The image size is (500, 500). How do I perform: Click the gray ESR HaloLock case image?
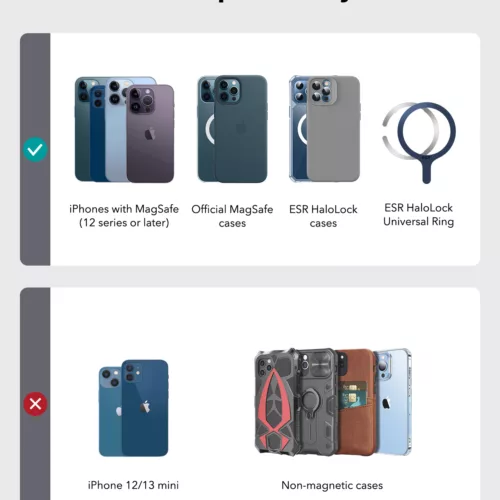(x=333, y=129)
